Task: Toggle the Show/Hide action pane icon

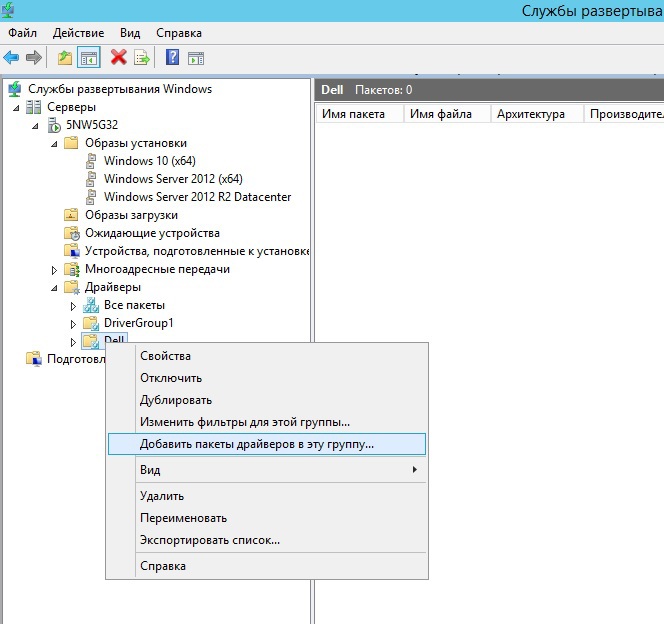Action: click(196, 58)
